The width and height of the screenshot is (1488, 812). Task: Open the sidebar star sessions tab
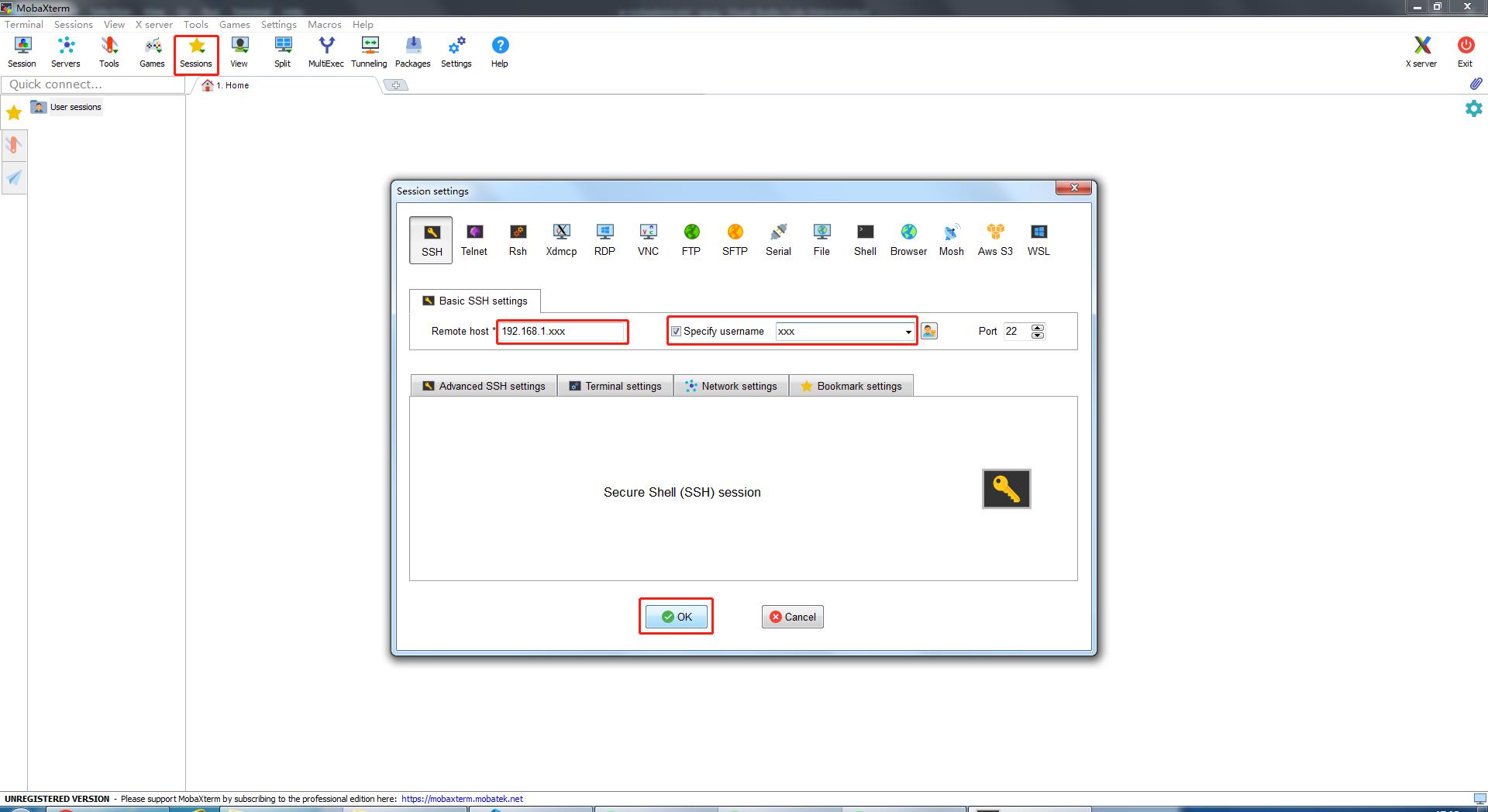pyautogui.click(x=14, y=113)
